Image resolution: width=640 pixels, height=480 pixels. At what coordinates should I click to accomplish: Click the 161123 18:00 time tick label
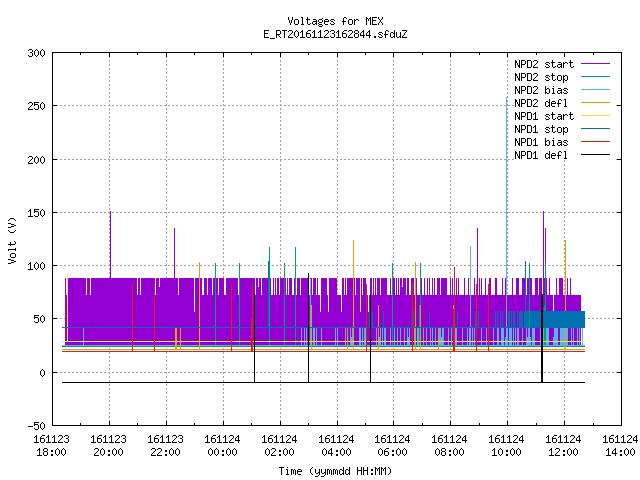pyautogui.click(x=51, y=446)
